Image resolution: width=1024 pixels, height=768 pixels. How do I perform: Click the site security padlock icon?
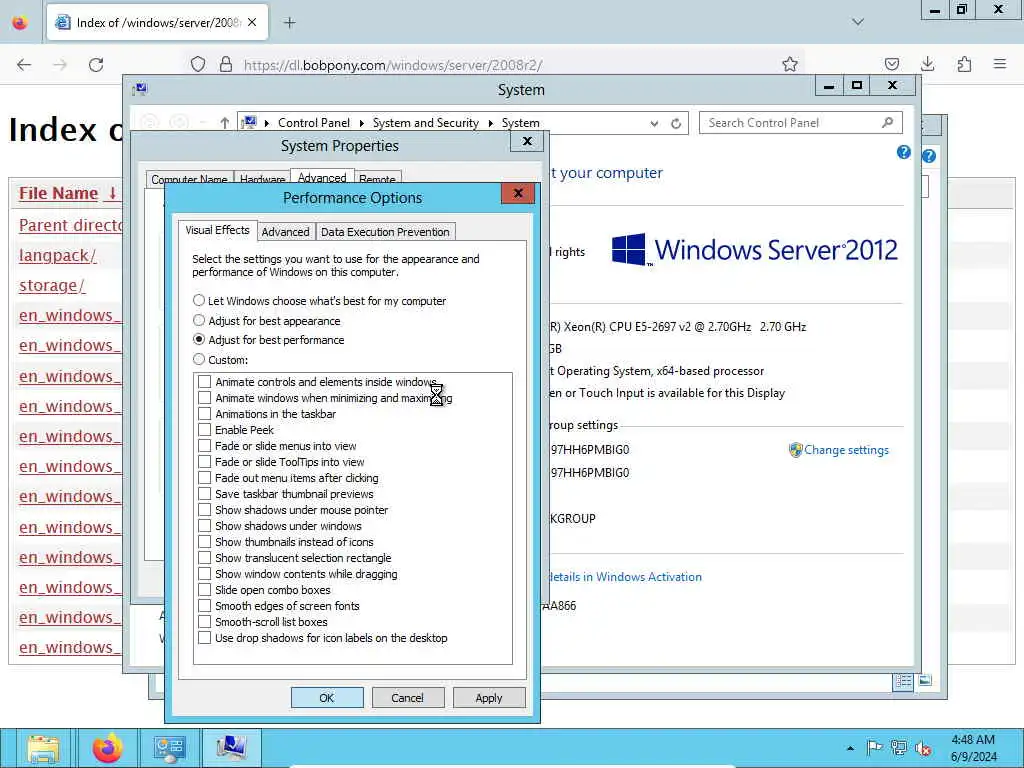click(x=226, y=64)
